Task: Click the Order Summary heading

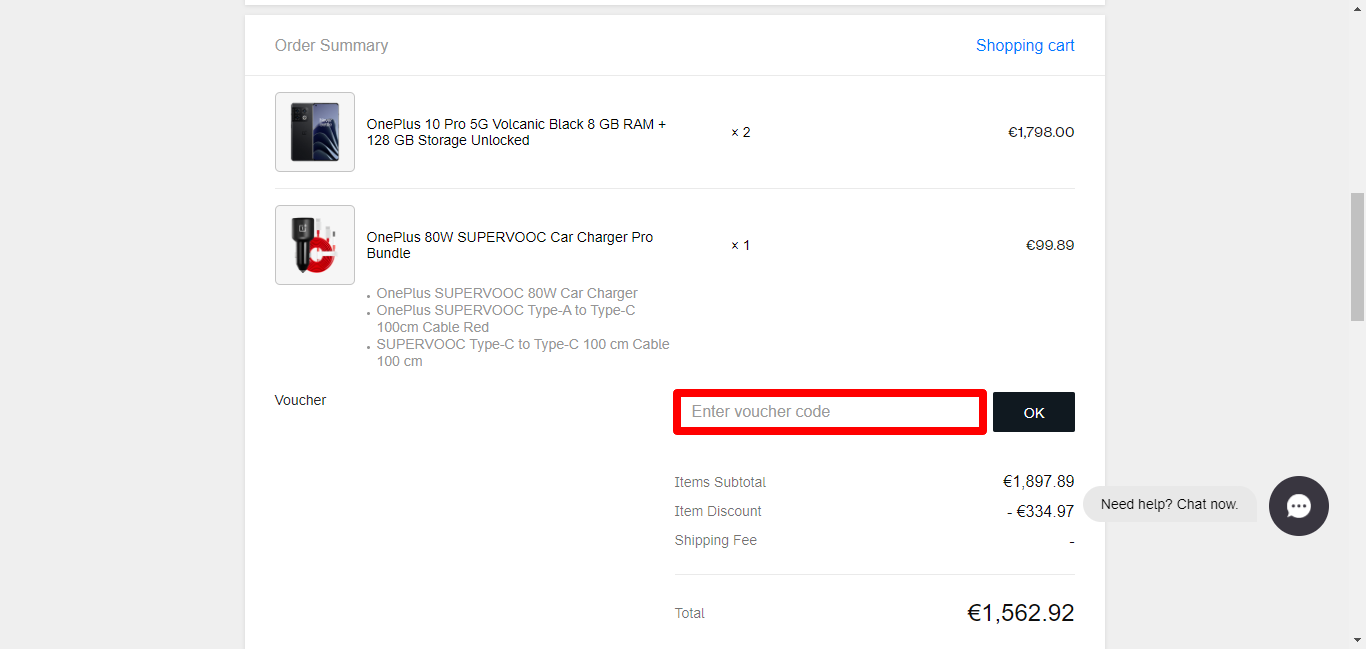Action: point(331,46)
